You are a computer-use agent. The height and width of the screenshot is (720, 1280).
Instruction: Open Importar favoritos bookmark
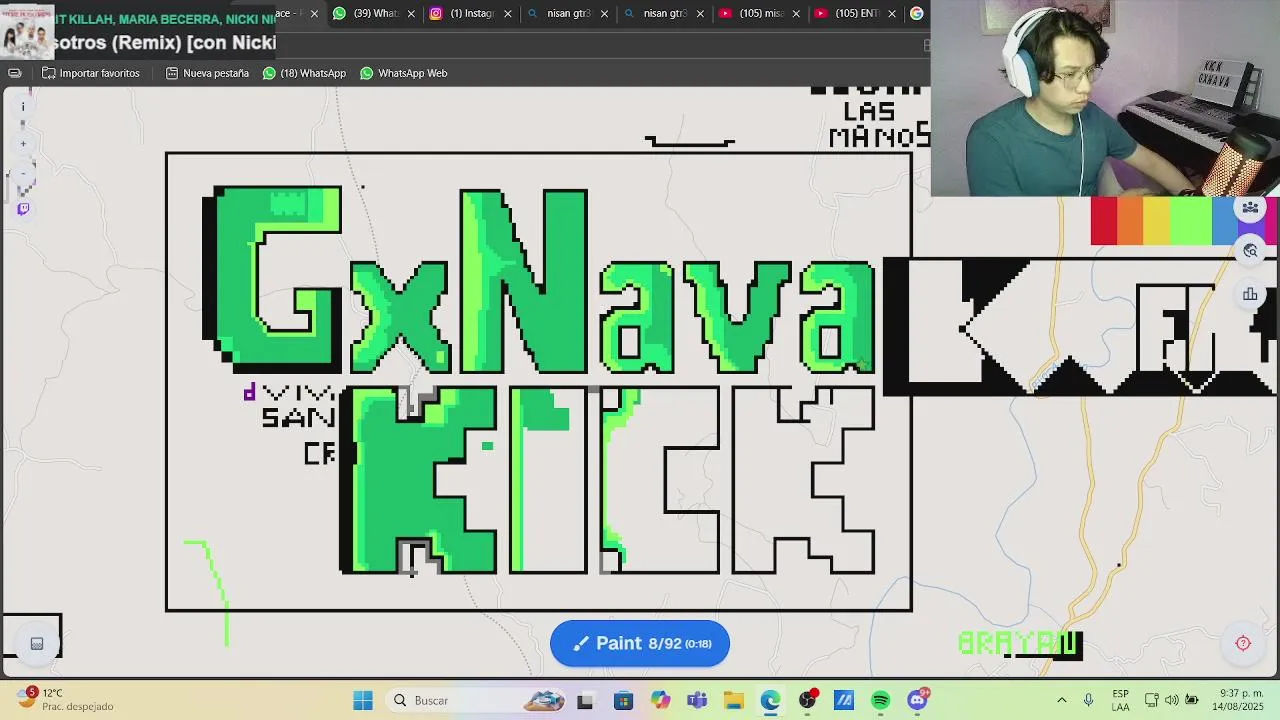[x=90, y=73]
